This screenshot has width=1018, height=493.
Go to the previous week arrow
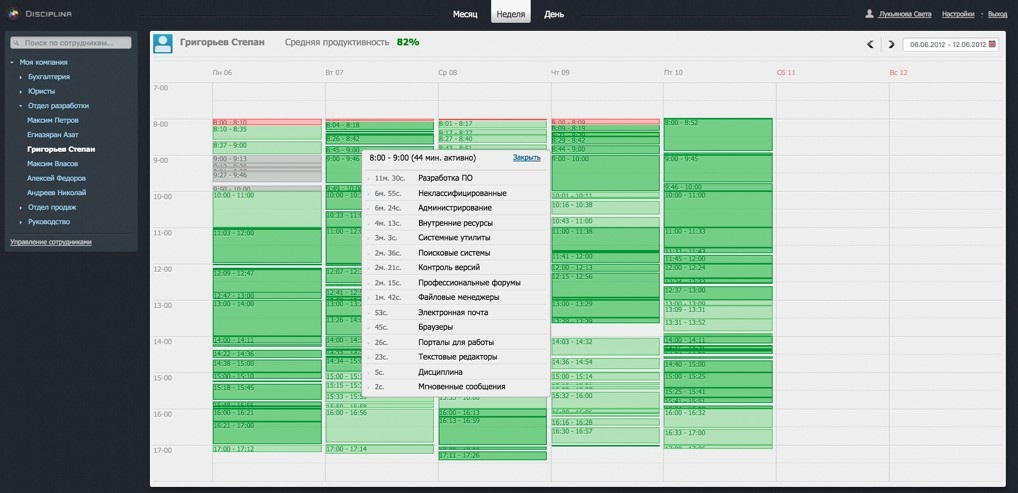point(870,45)
